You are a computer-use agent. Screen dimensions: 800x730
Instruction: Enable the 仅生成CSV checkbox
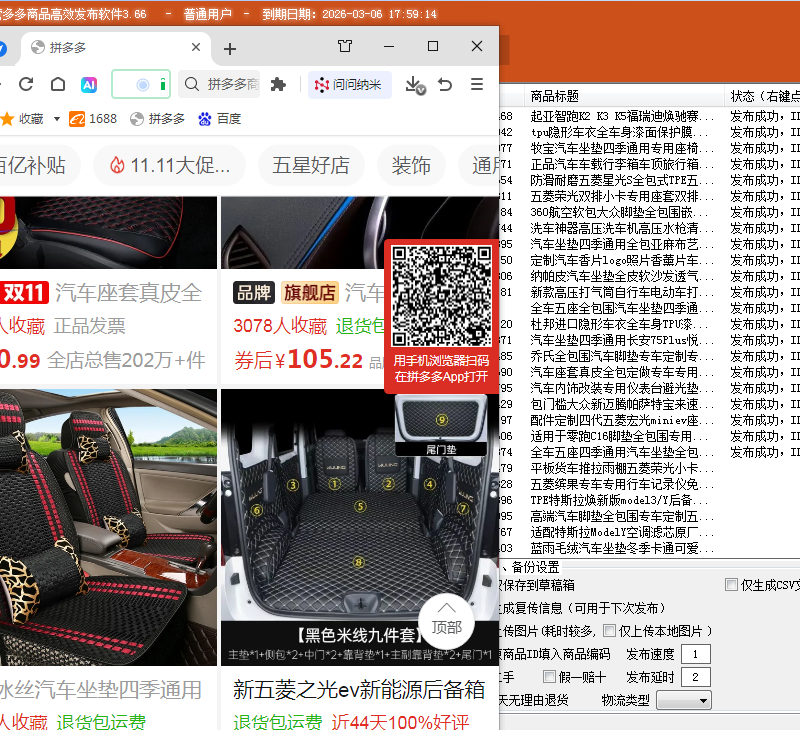tap(732, 585)
